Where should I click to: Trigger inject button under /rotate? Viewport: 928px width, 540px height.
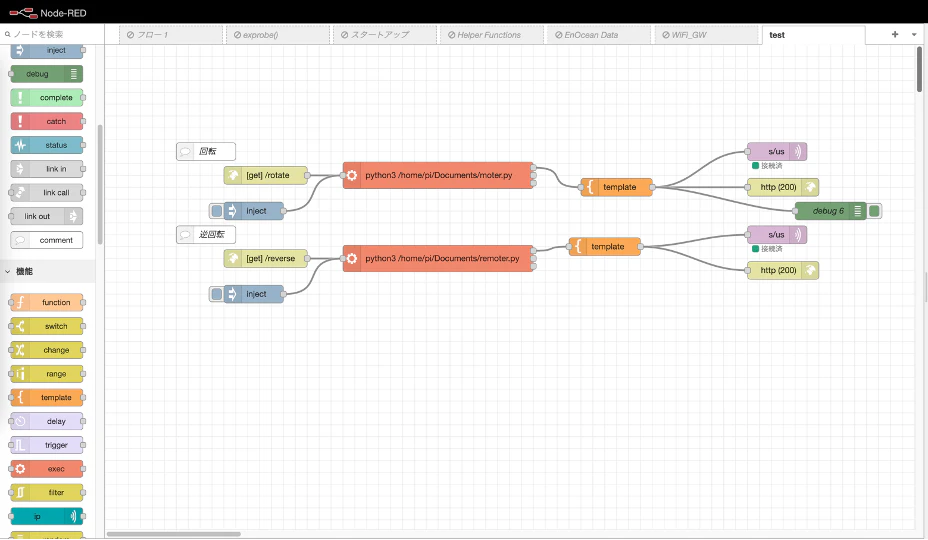pyautogui.click(x=217, y=211)
